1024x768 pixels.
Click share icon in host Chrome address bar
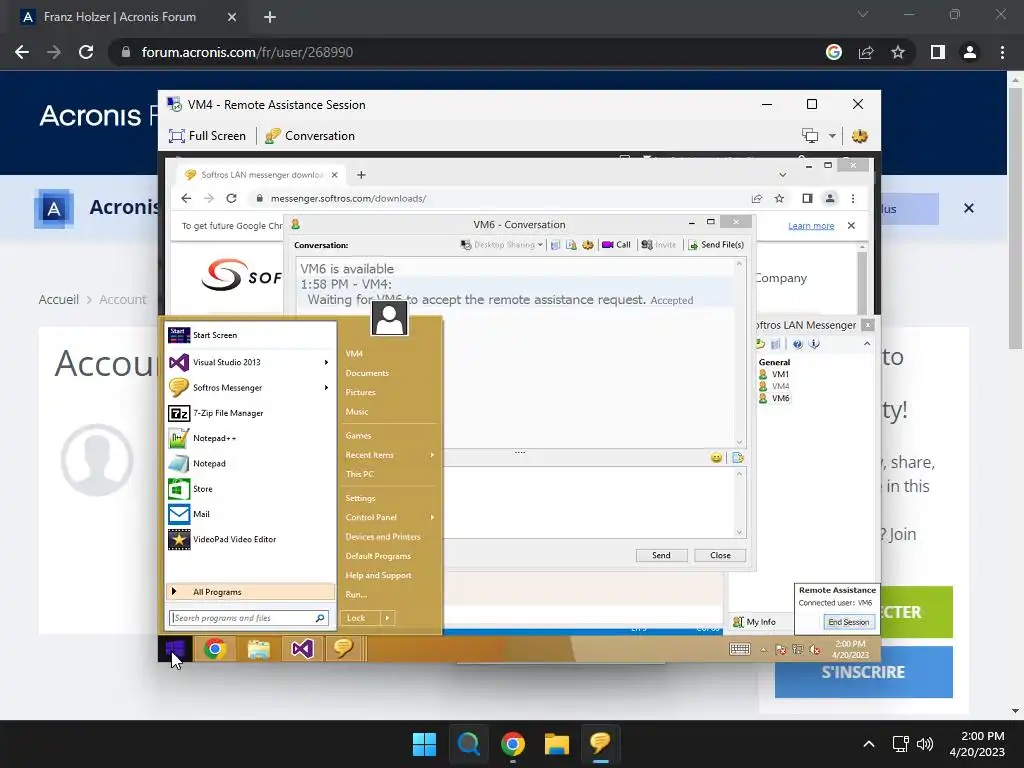pos(866,52)
